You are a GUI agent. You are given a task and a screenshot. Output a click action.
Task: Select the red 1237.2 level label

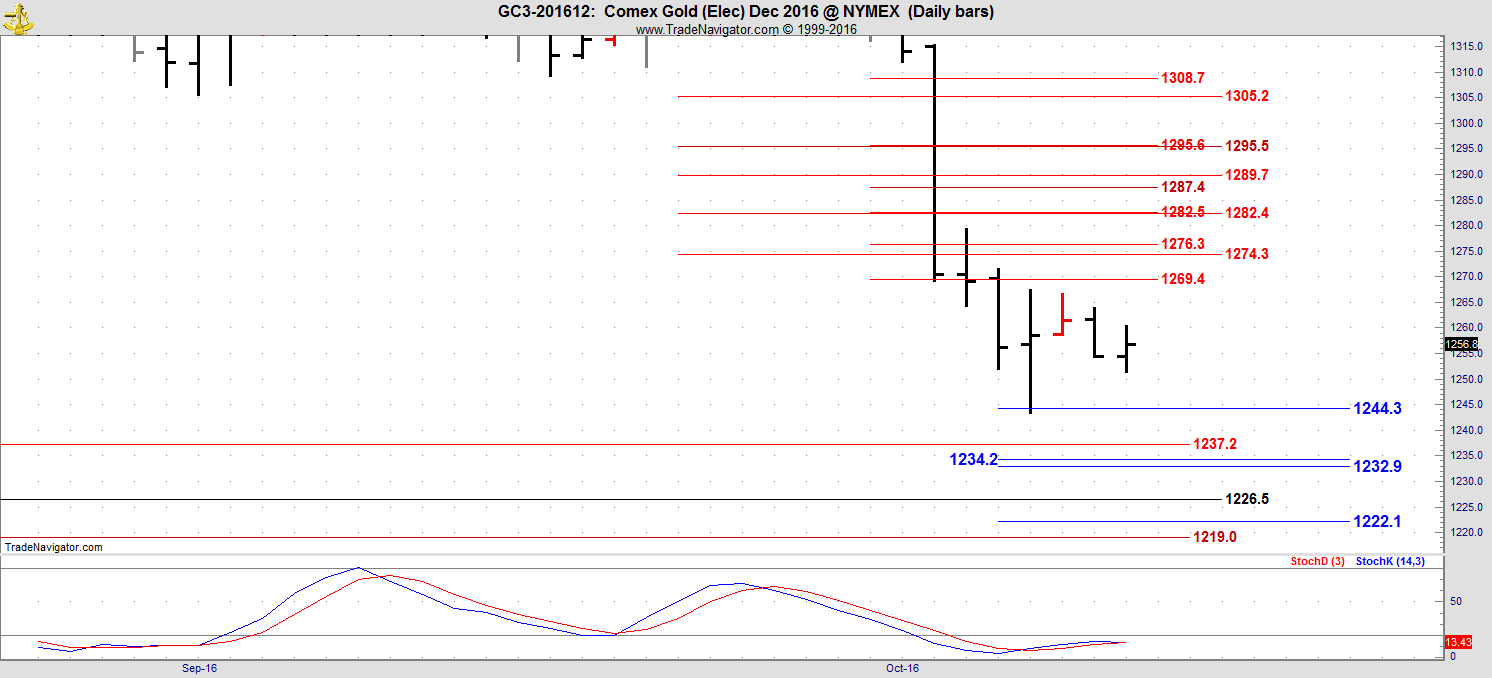point(1214,444)
